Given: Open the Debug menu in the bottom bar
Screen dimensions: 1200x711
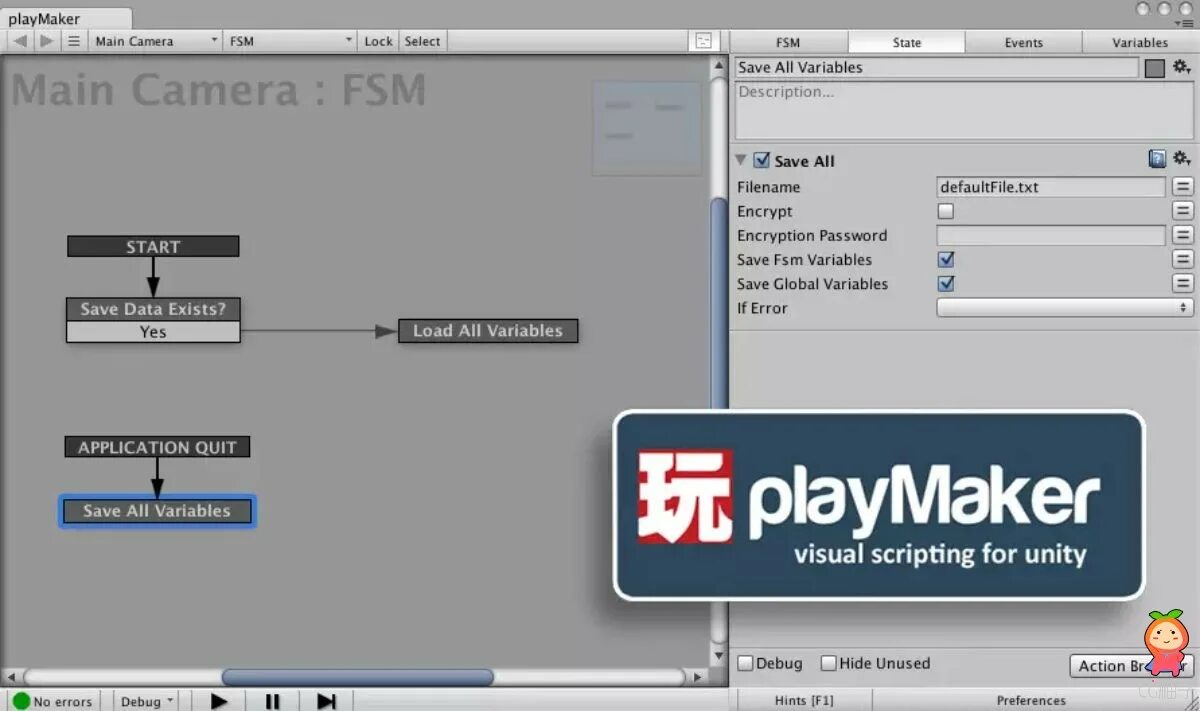Looking at the screenshot, I should click(146, 701).
